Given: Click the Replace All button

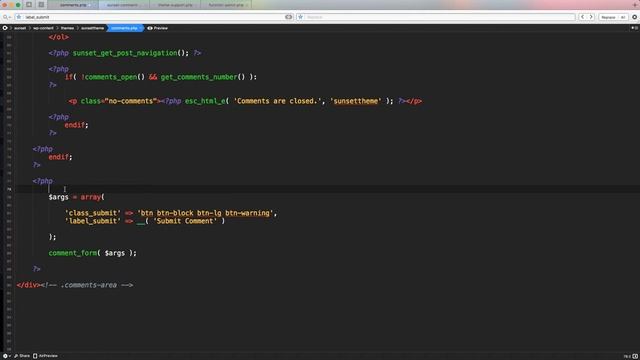Looking at the screenshot, I should point(623,17).
